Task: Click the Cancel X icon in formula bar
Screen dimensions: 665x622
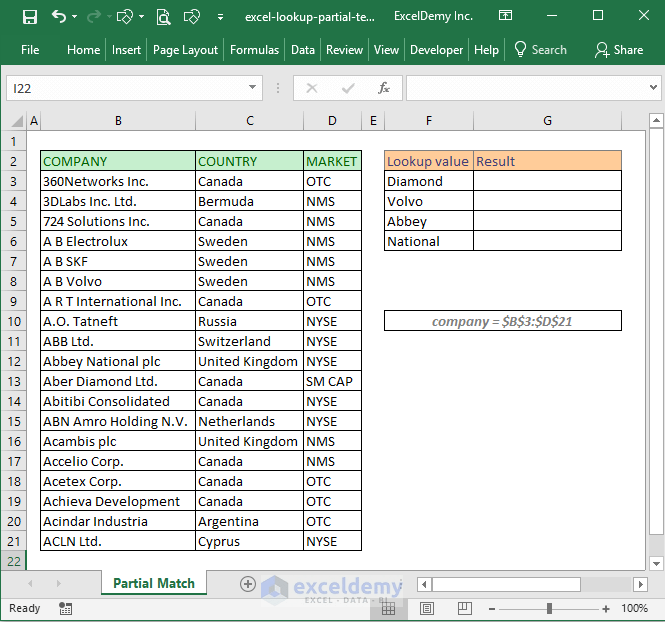Action: pos(312,88)
